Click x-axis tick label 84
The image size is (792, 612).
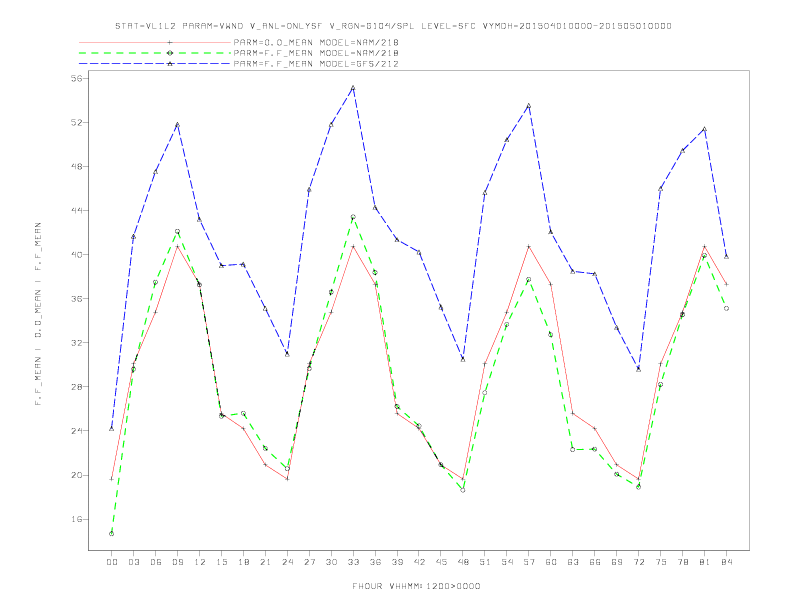click(726, 562)
